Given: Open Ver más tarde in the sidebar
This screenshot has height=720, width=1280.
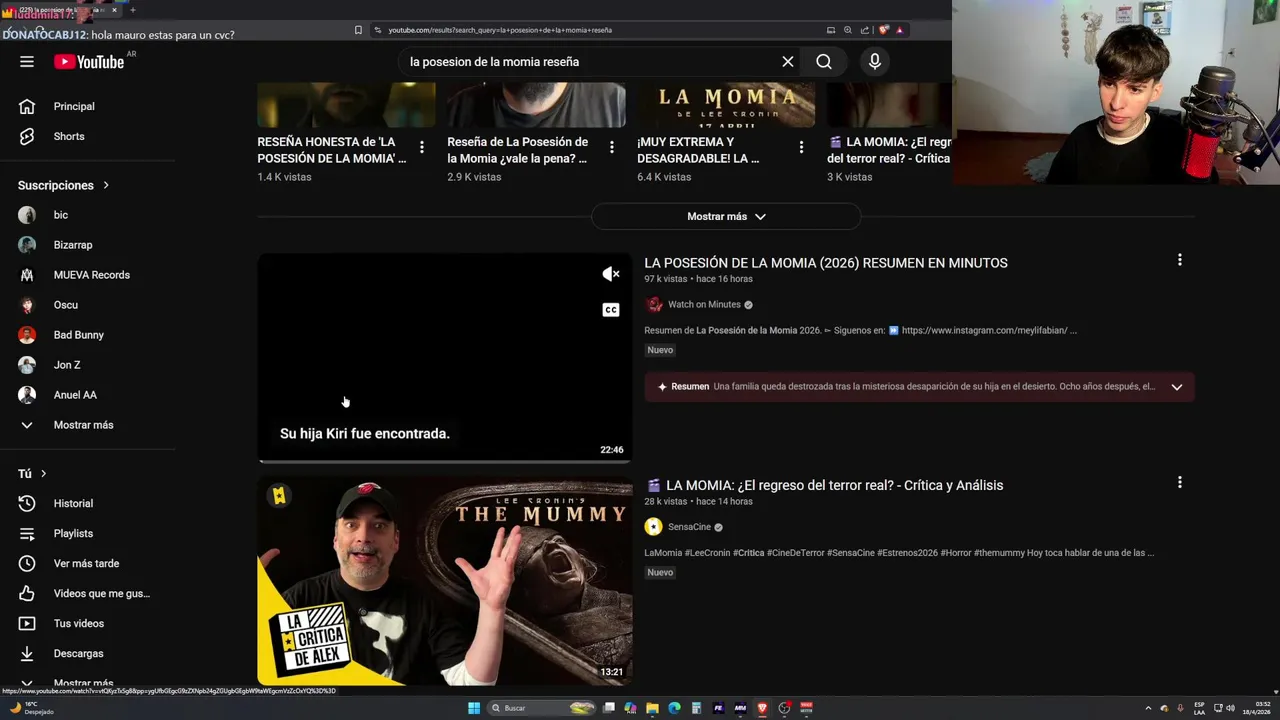Looking at the screenshot, I should (88, 564).
